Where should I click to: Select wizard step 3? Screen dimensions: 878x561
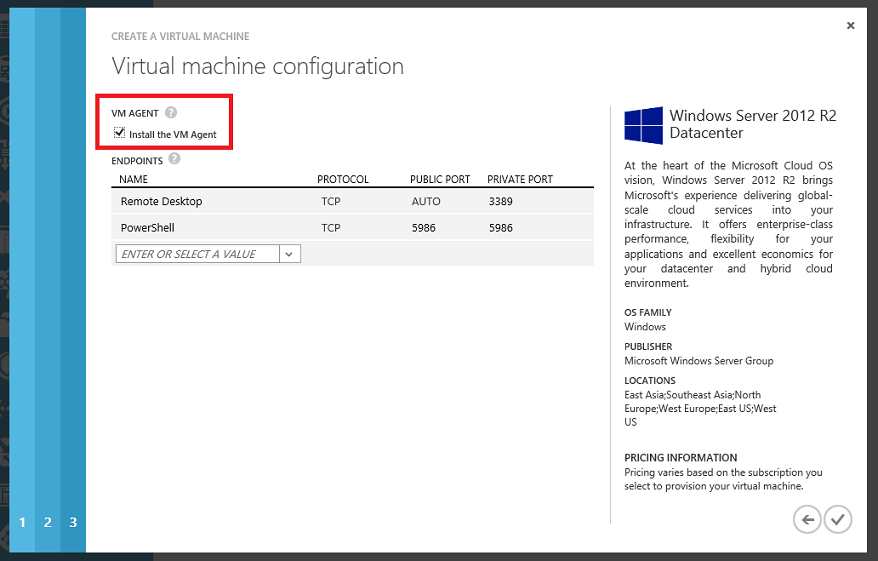pos(73,522)
